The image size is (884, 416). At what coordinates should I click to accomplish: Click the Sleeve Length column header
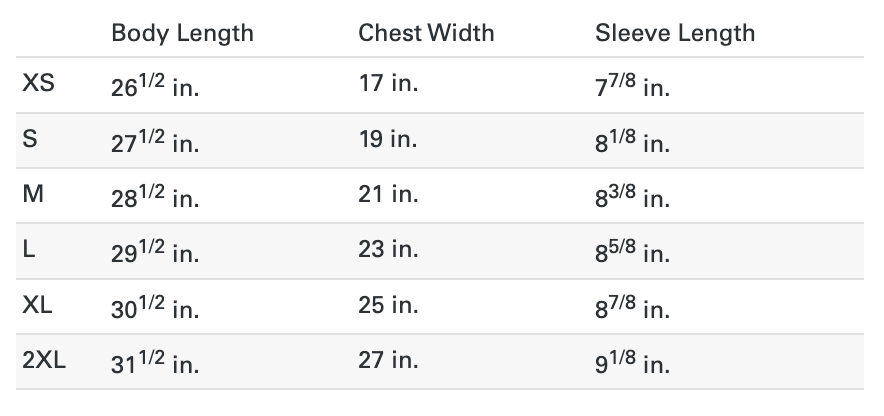point(675,33)
